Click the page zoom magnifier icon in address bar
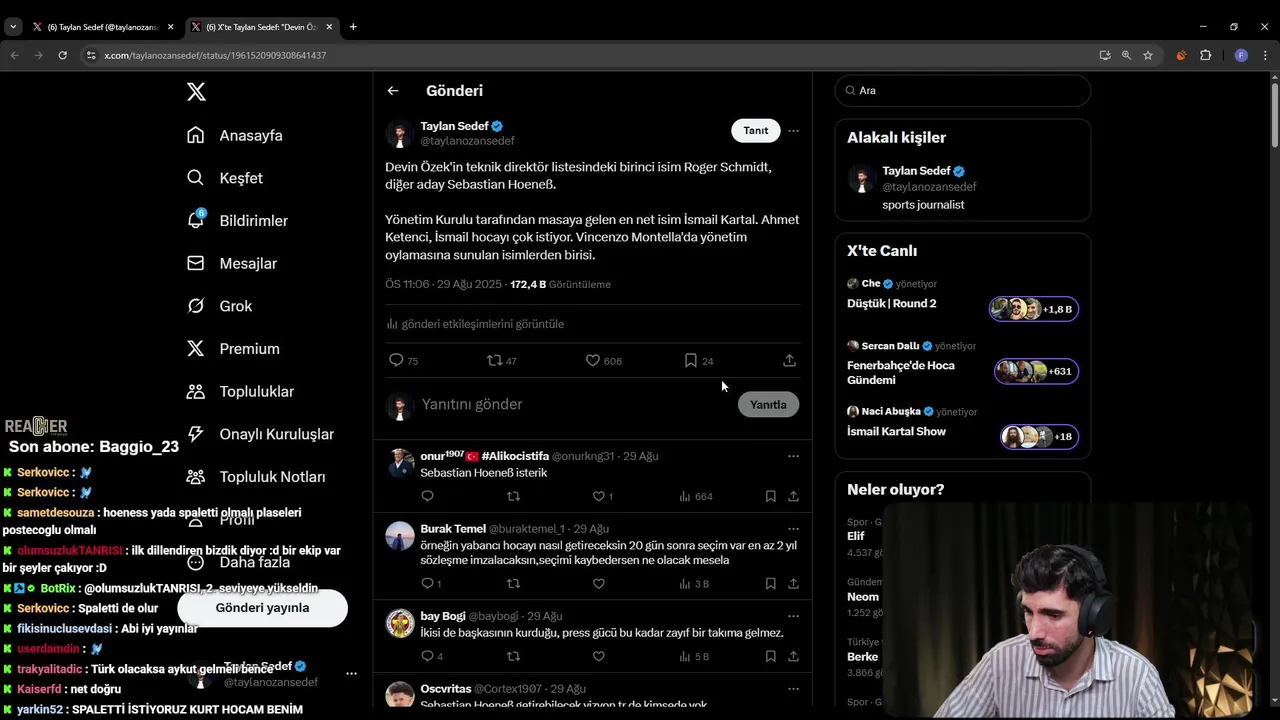Viewport: 1280px width, 720px height. click(x=1126, y=55)
